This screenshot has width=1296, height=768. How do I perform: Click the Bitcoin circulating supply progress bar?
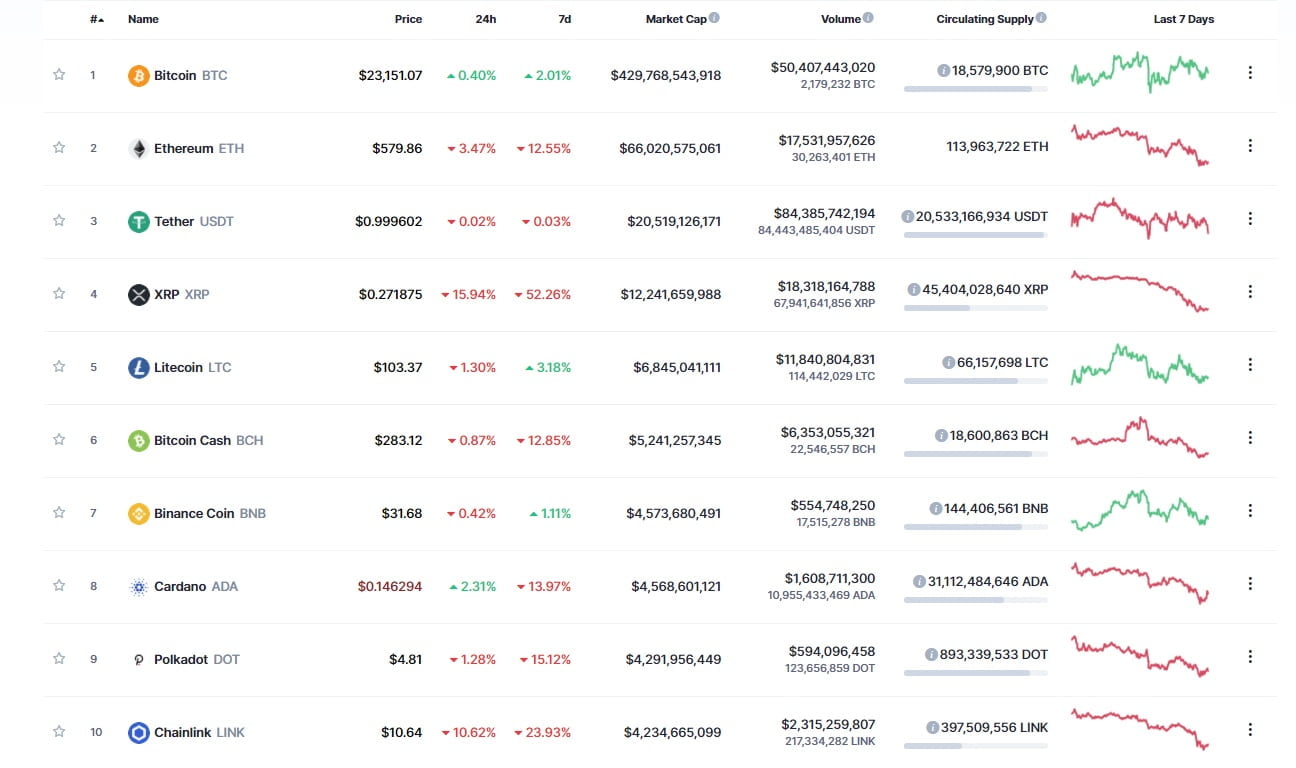point(975,89)
